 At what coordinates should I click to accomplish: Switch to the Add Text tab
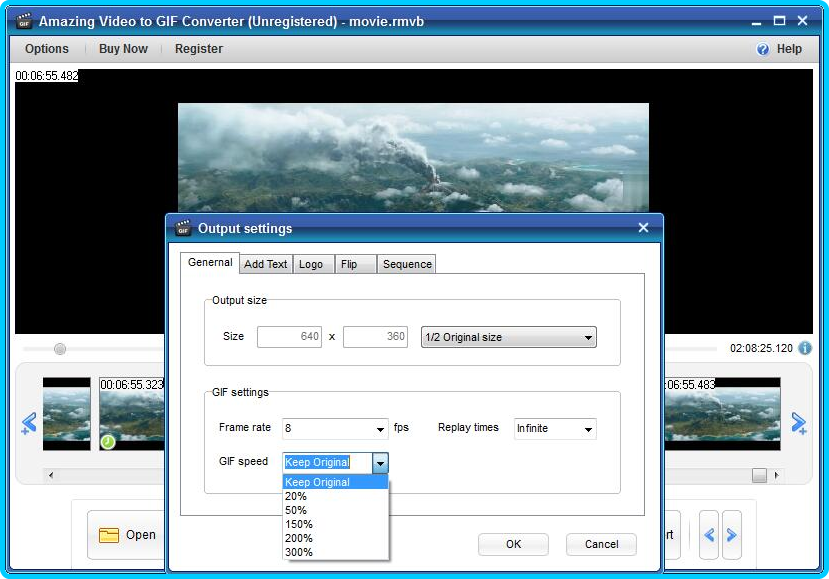[265, 264]
